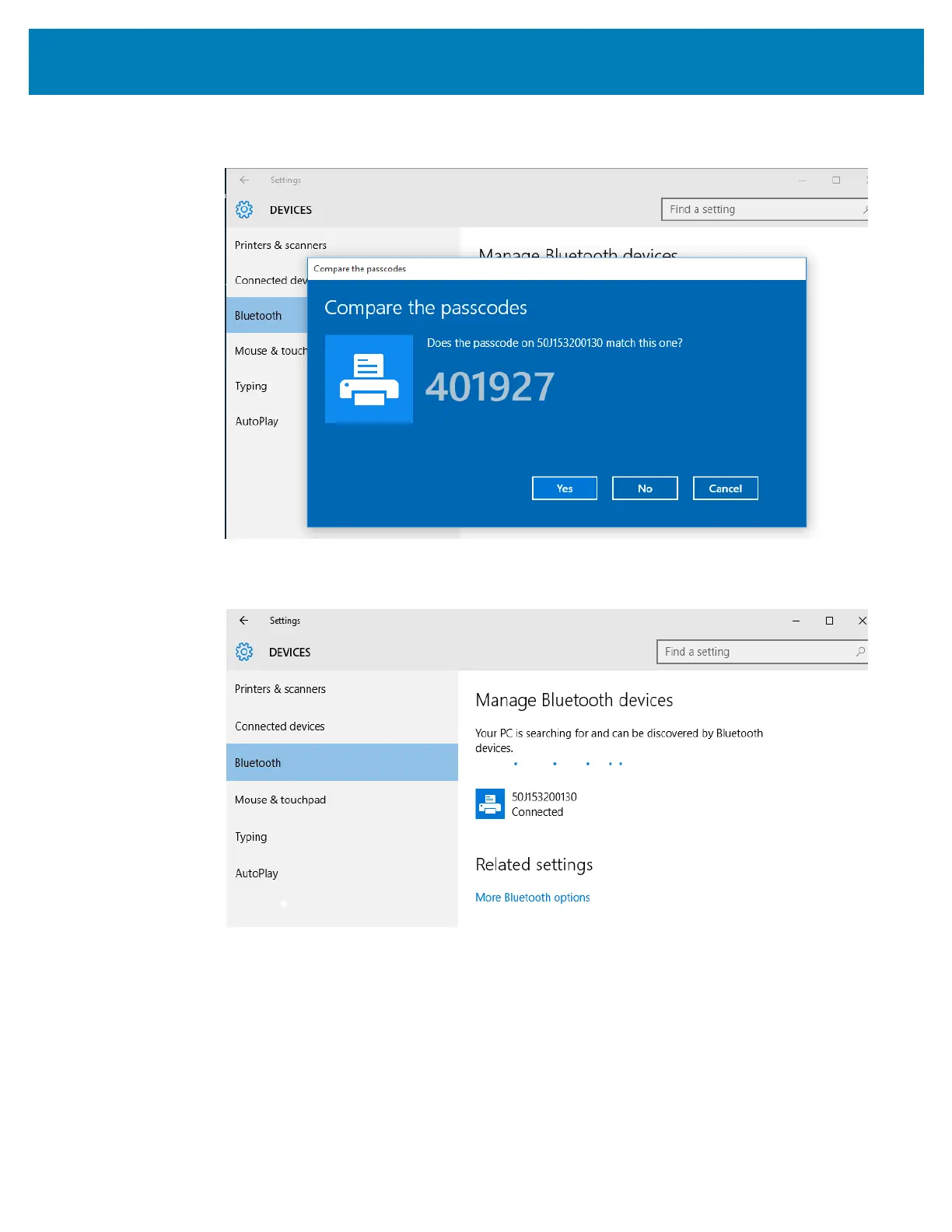952x1232 pixels.
Task: Minimize the upper Settings window
Action: pos(802,180)
